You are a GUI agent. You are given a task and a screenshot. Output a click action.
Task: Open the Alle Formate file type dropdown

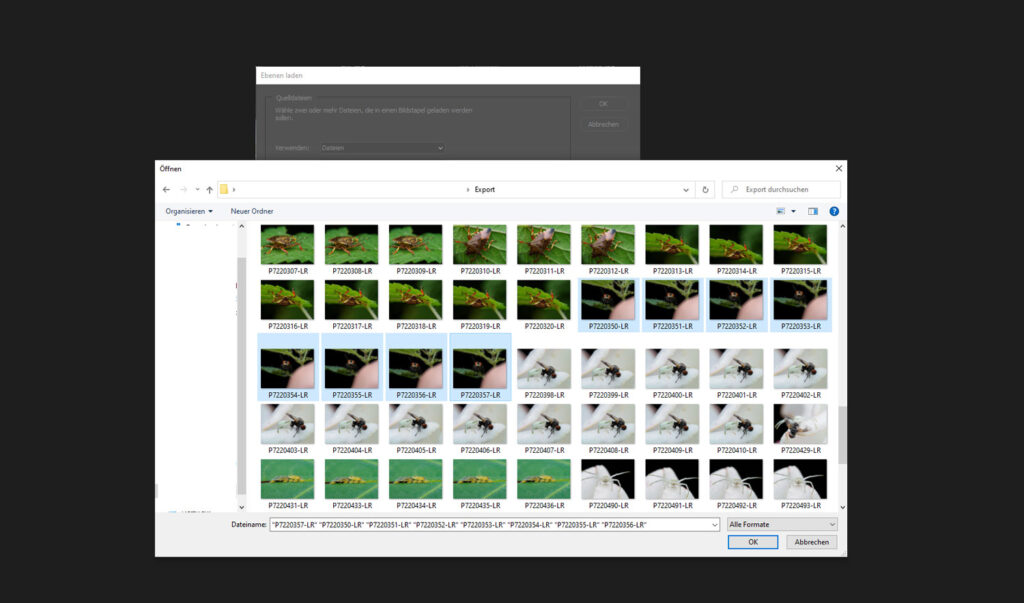(782, 524)
